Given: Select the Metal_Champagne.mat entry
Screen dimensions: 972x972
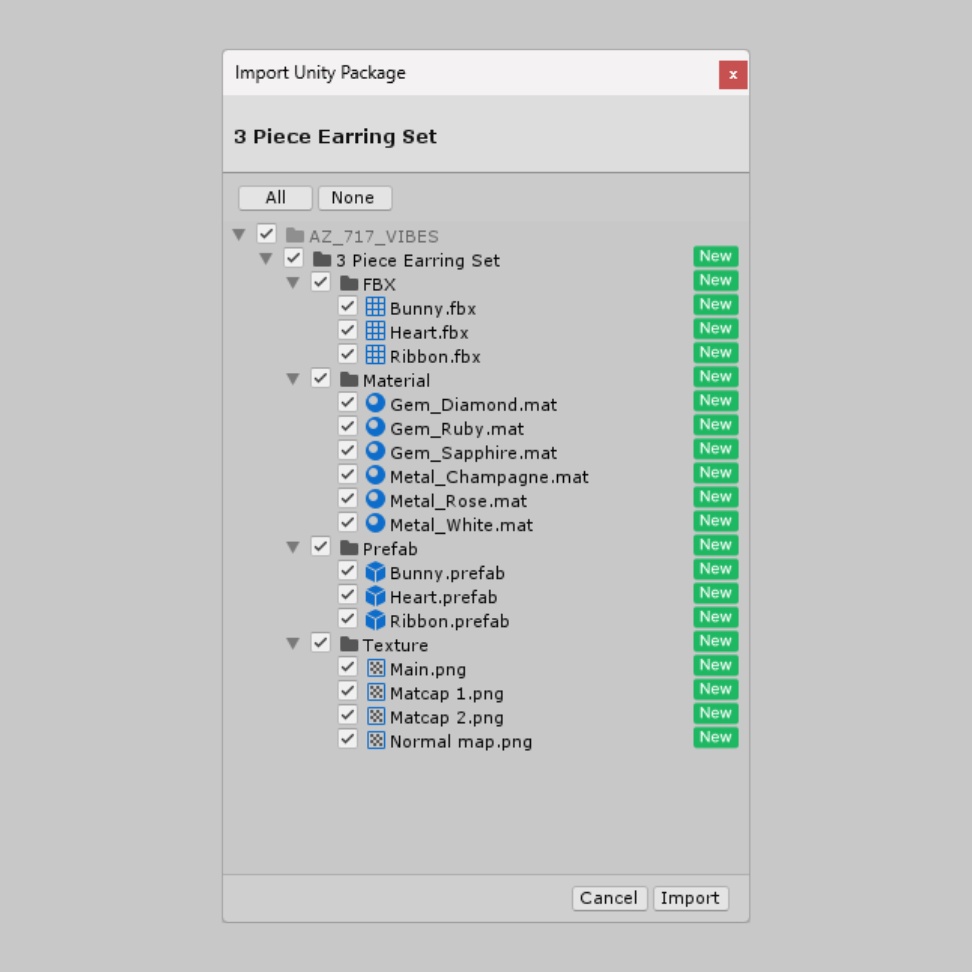Looking at the screenshot, I should pyautogui.click(x=488, y=477).
